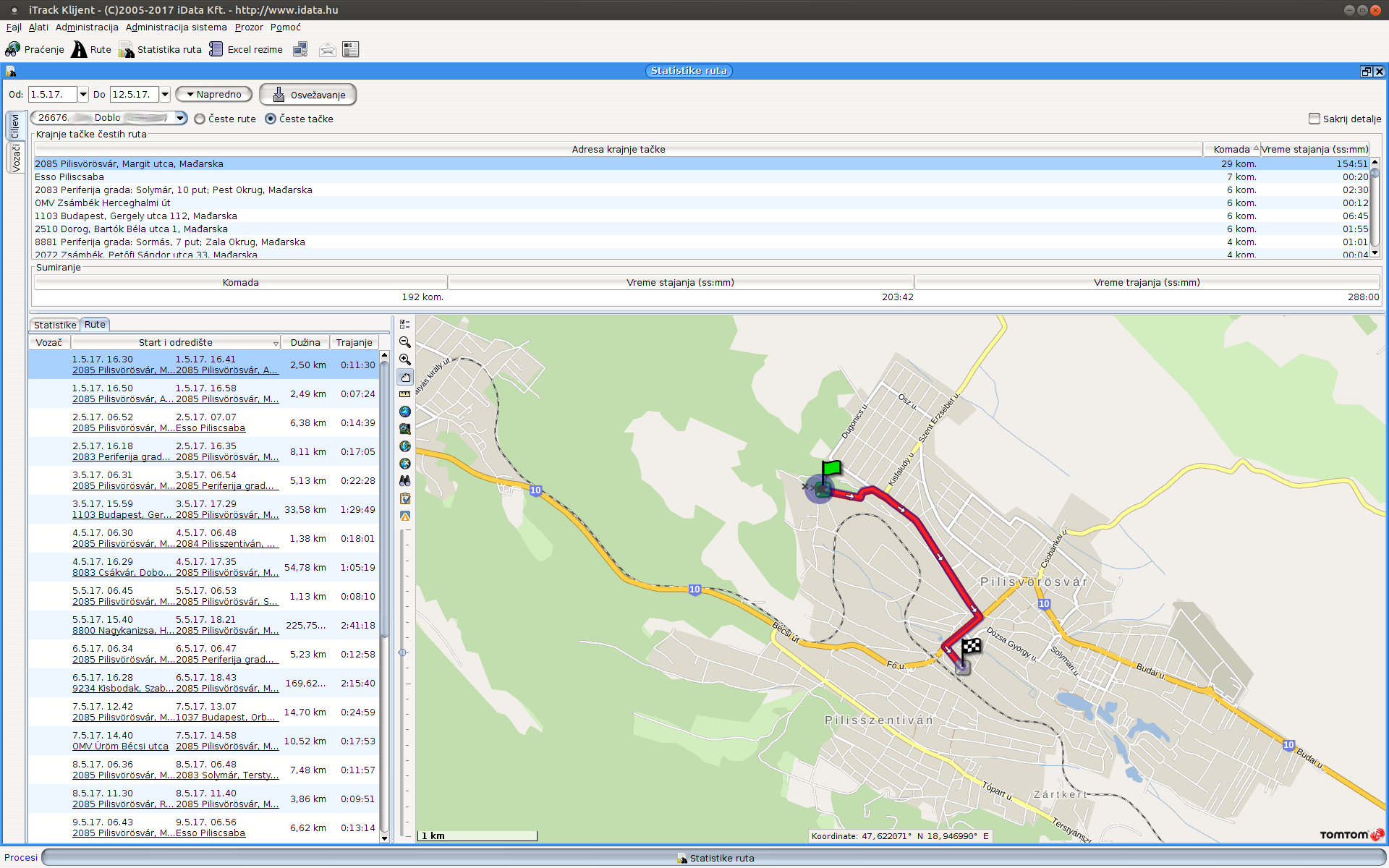Select the ruler measure tool
Image resolution: width=1389 pixels, height=868 pixels.
pos(405,394)
